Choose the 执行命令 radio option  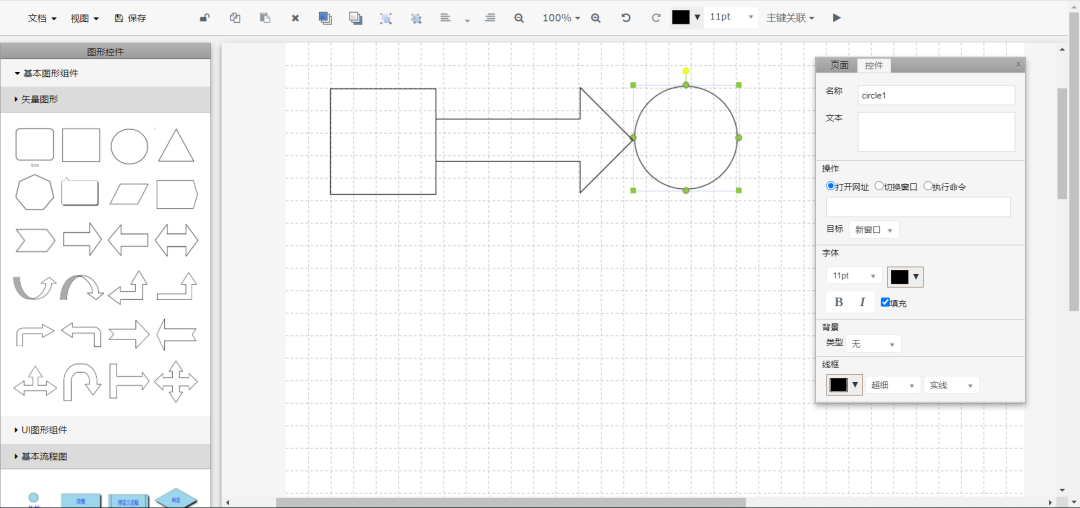[928, 186]
